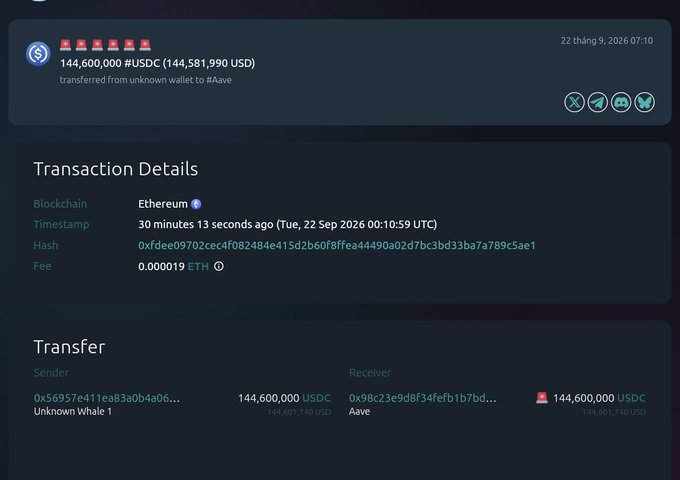This screenshot has height=480, width=680.
Task: Click the fee info circle icon
Action: click(219, 266)
